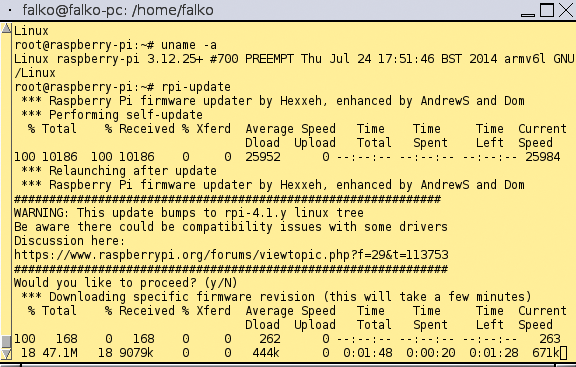Click the average download value '25952'

(x=263, y=157)
